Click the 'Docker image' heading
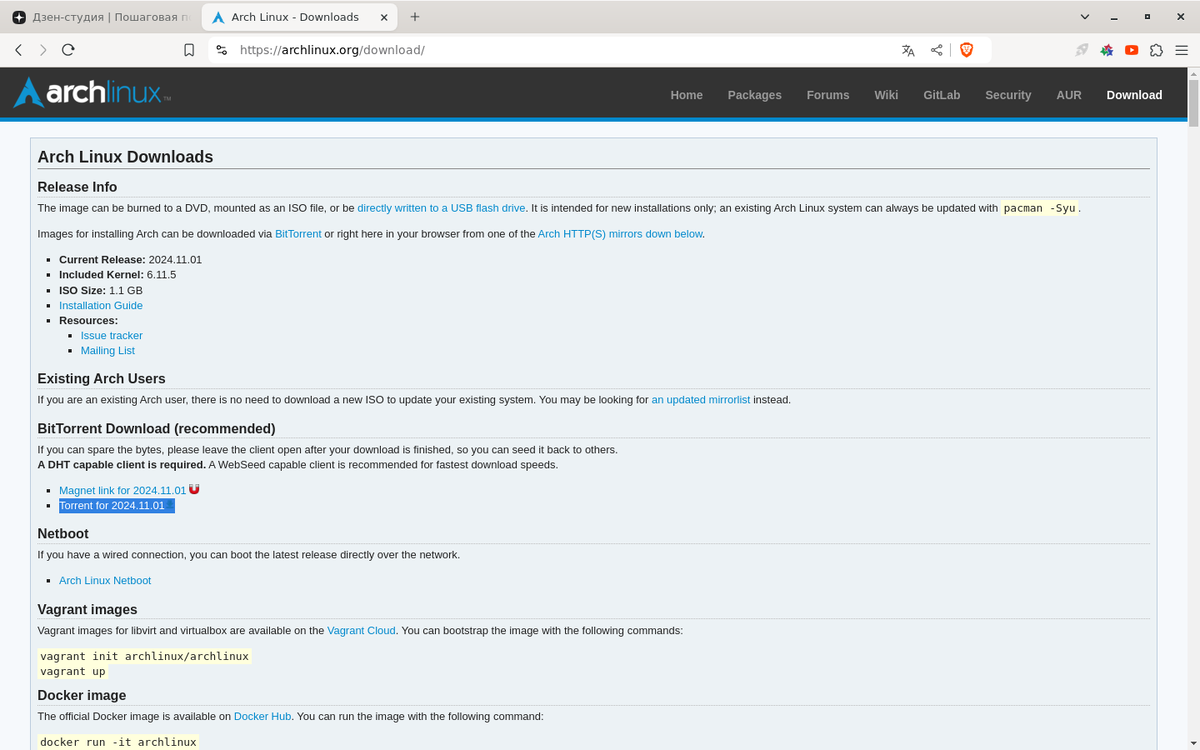1200x750 pixels. click(x=82, y=696)
